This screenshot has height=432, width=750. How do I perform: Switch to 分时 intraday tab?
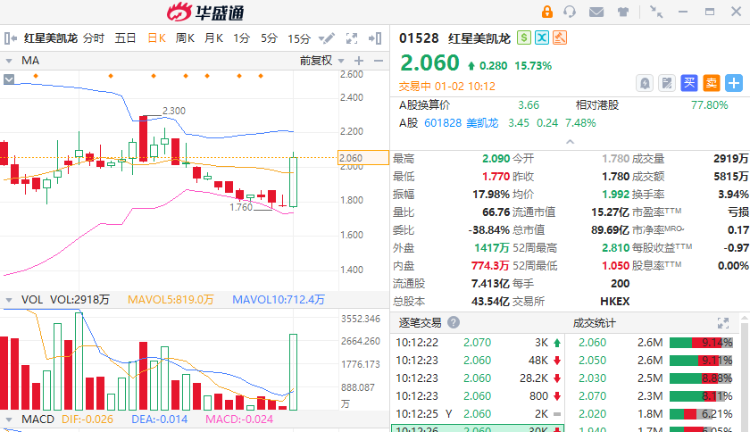[x=93, y=38]
